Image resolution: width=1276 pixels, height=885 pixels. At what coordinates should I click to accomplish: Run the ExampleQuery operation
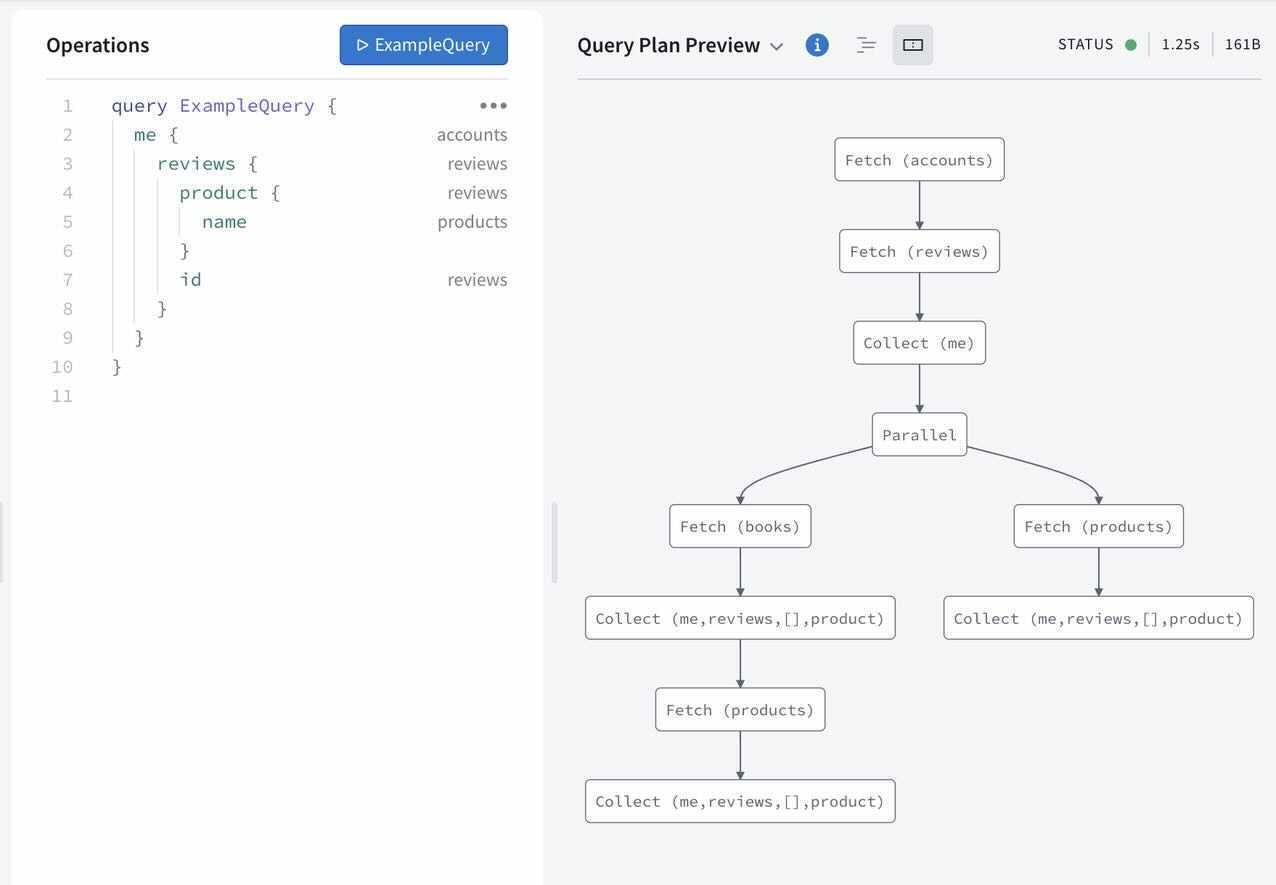(x=423, y=45)
